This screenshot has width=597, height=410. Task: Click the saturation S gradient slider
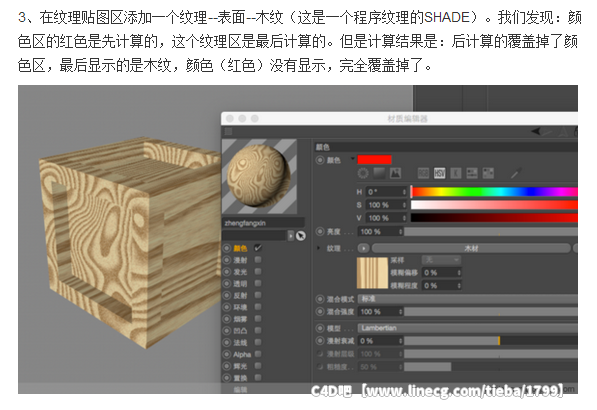pos(494,205)
